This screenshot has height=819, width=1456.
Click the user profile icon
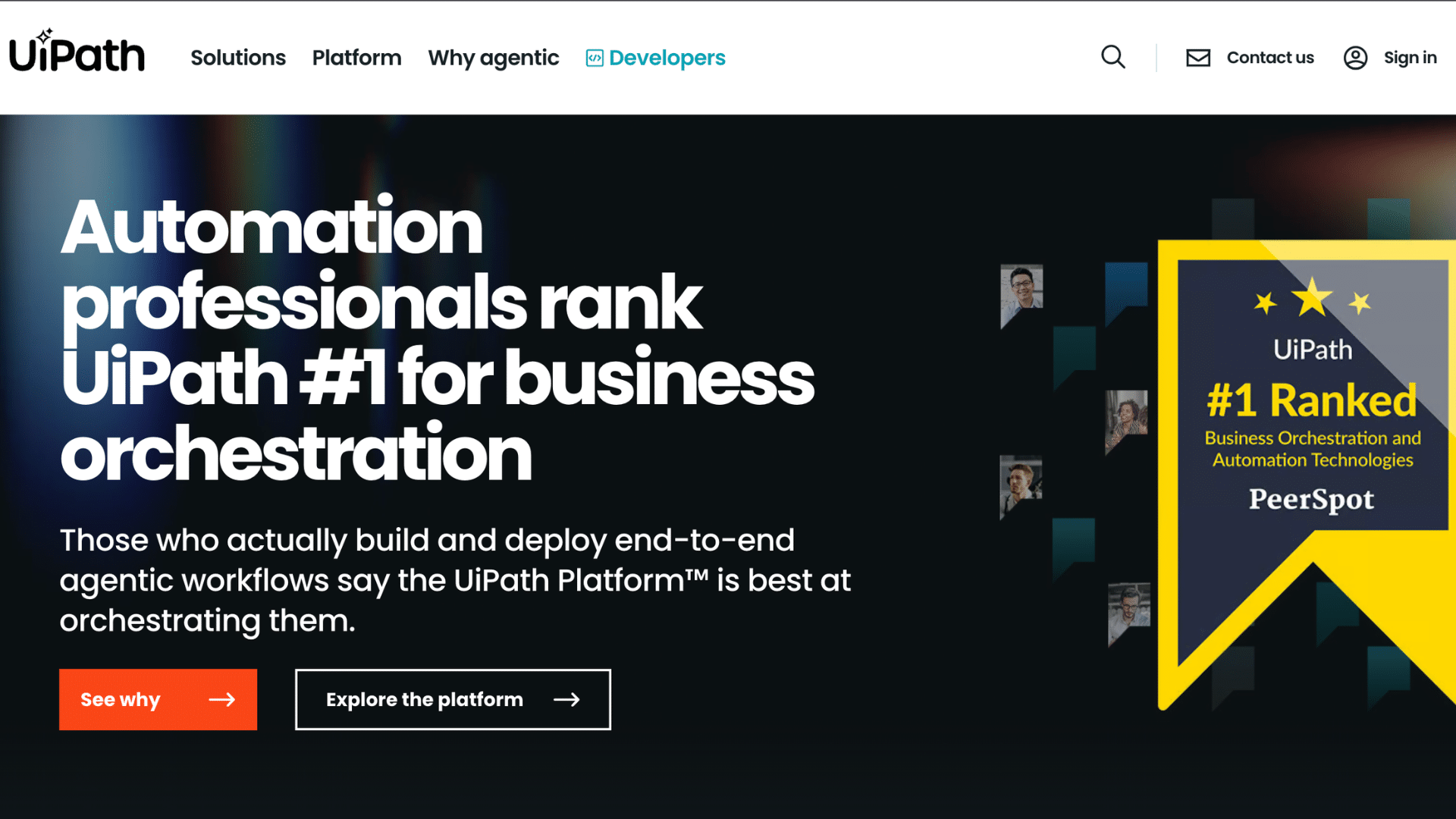click(1355, 58)
